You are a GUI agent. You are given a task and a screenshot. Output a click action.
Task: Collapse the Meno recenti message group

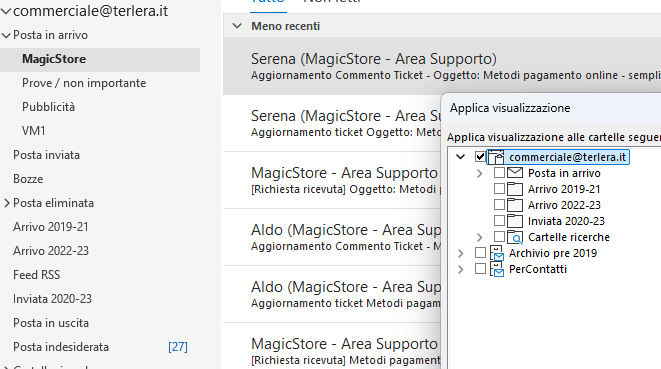pos(237,26)
